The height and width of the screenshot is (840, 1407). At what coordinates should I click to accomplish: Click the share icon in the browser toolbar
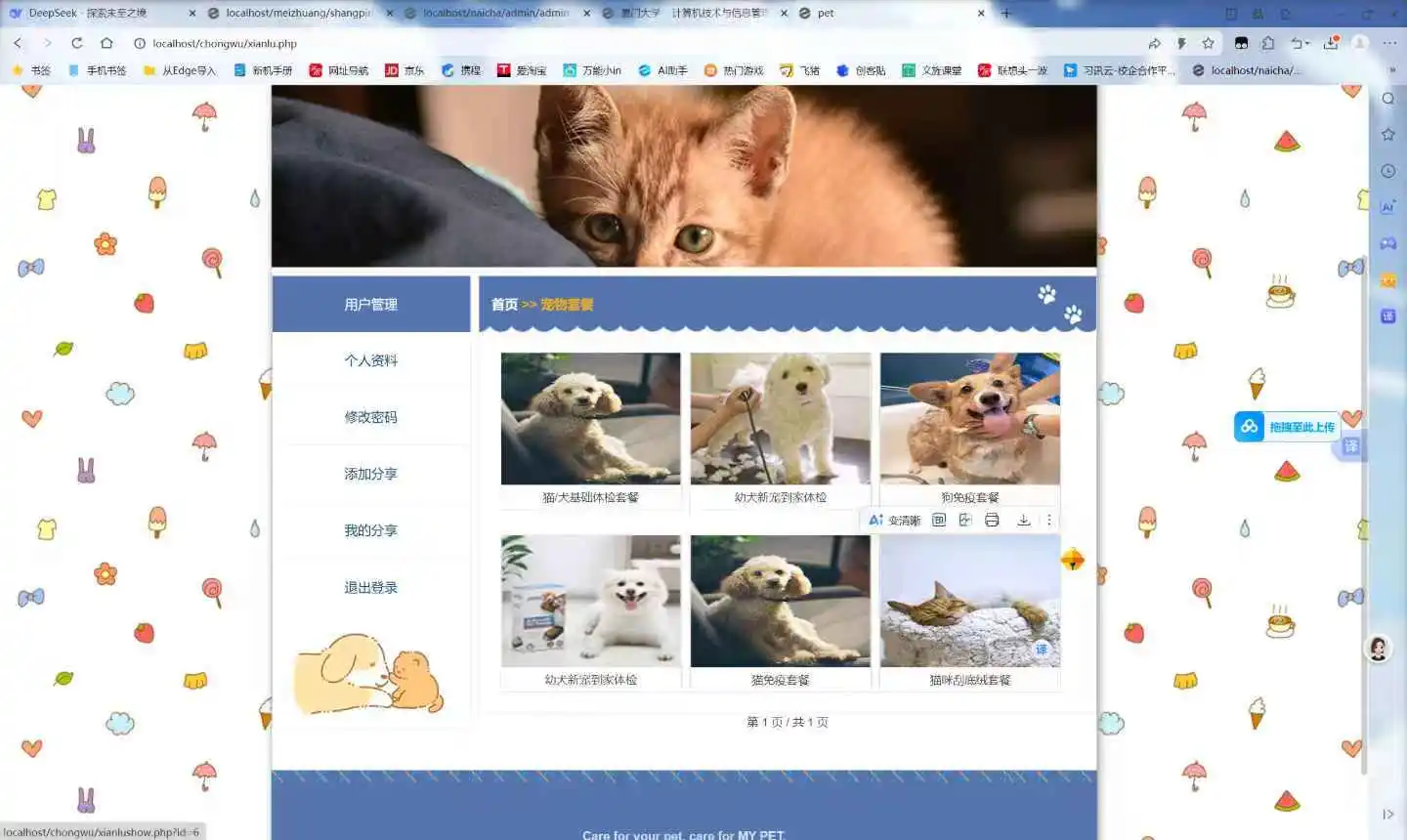1155,43
